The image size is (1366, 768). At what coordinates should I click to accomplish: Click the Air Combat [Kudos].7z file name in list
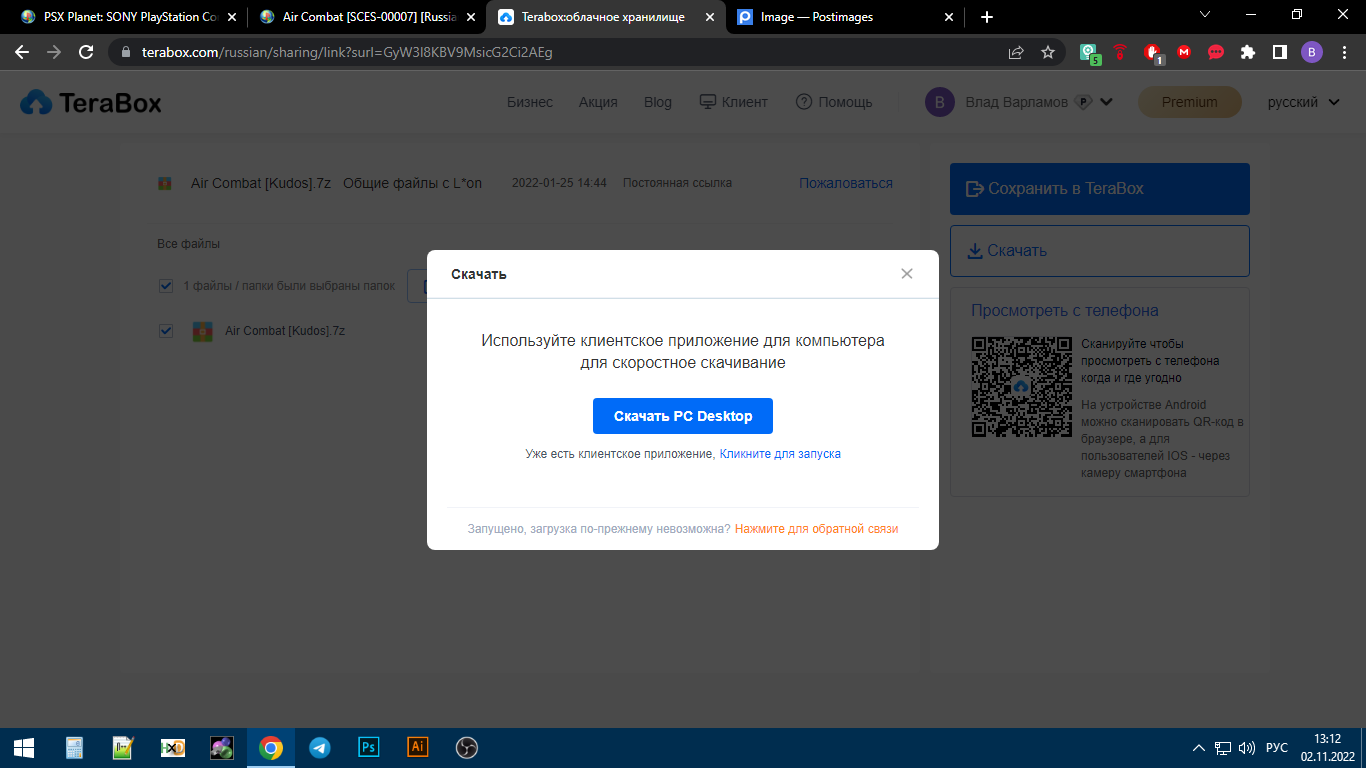(285, 331)
